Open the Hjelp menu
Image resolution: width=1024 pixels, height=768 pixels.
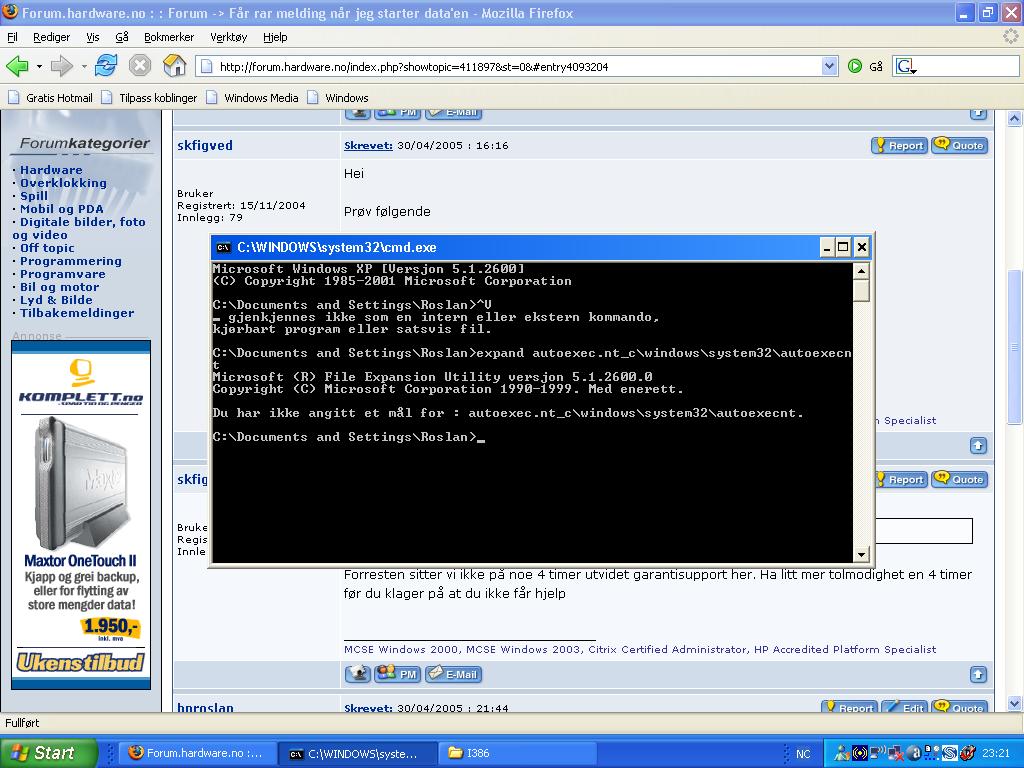pyautogui.click(x=275, y=37)
